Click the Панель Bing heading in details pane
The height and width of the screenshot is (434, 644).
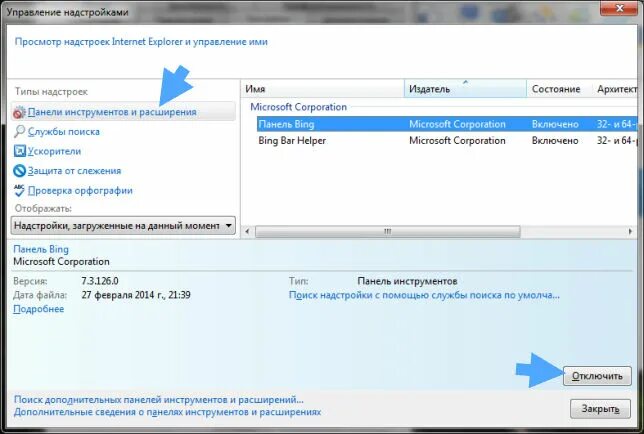click(41, 249)
